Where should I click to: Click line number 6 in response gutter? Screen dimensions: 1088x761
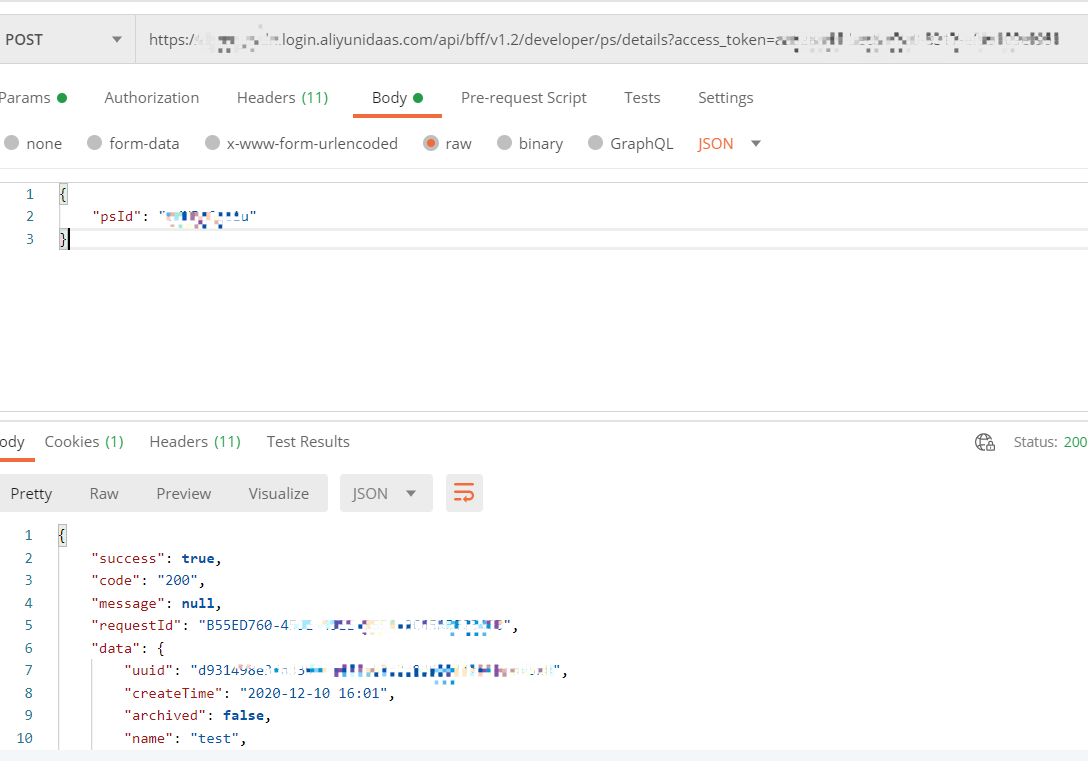point(28,648)
